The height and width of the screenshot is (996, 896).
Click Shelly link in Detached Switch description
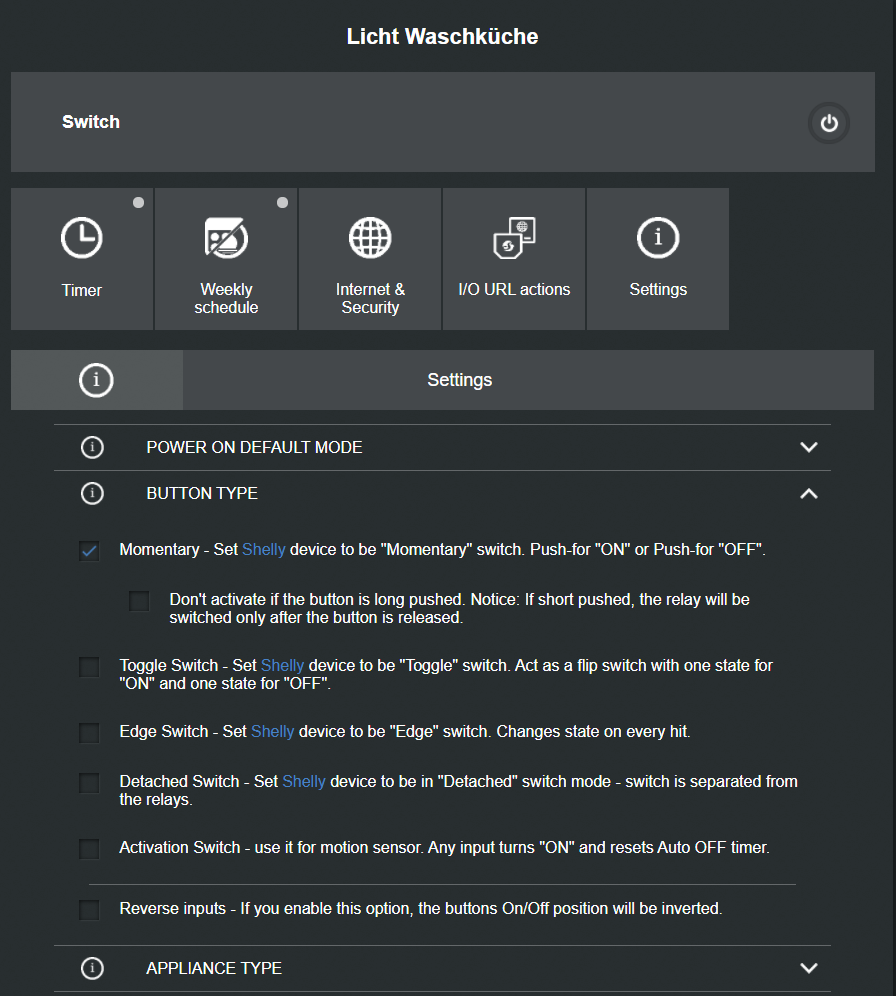(x=304, y=781)
